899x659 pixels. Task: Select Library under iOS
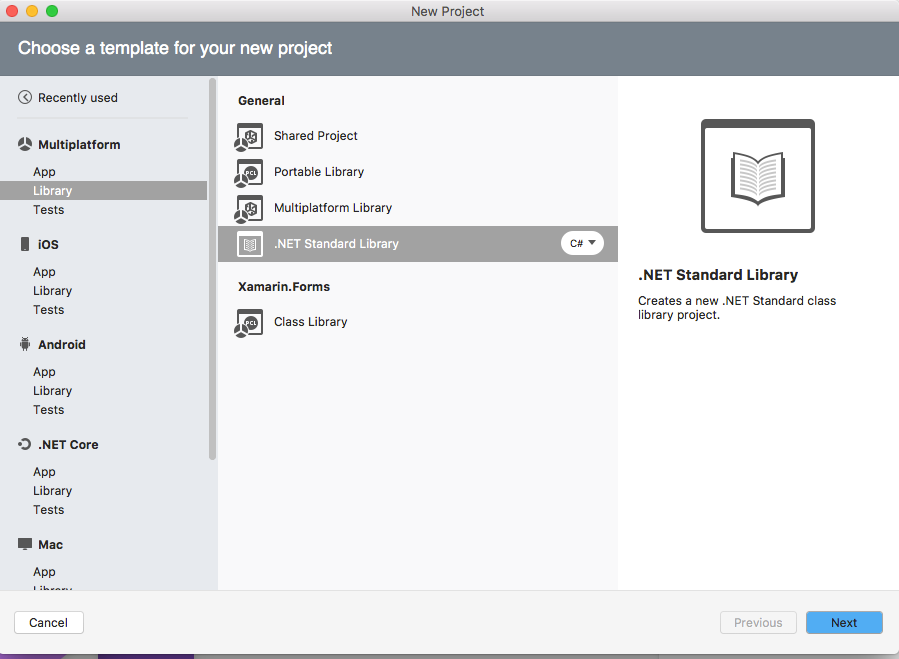[53, 291]
